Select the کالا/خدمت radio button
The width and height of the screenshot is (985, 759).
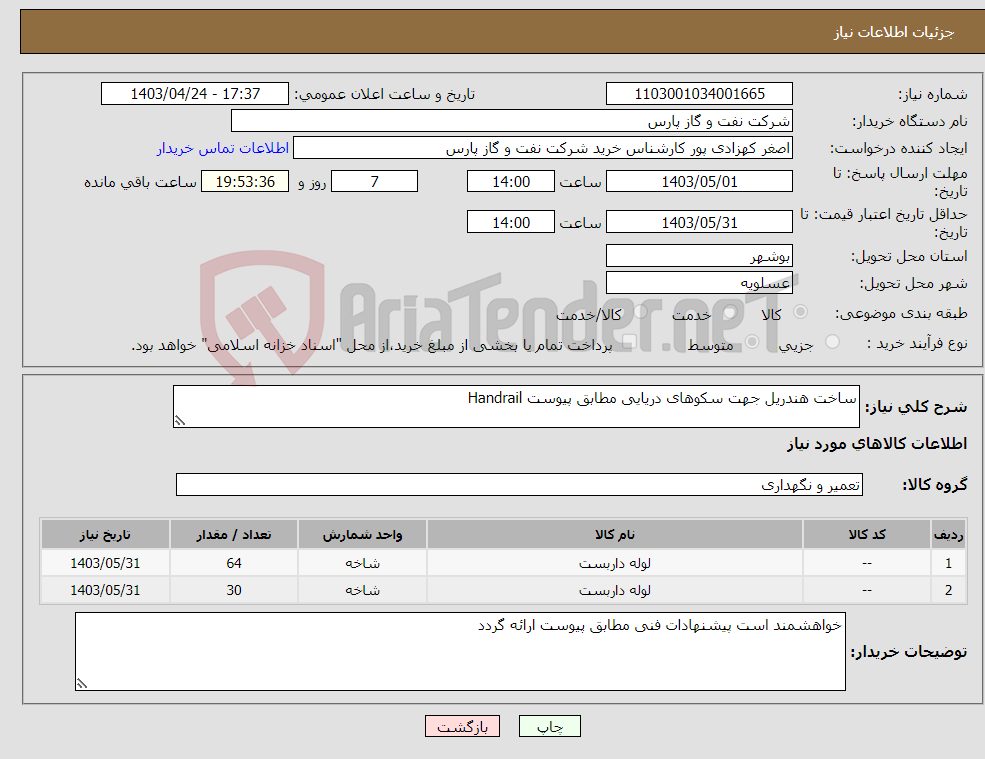point(640,312)
